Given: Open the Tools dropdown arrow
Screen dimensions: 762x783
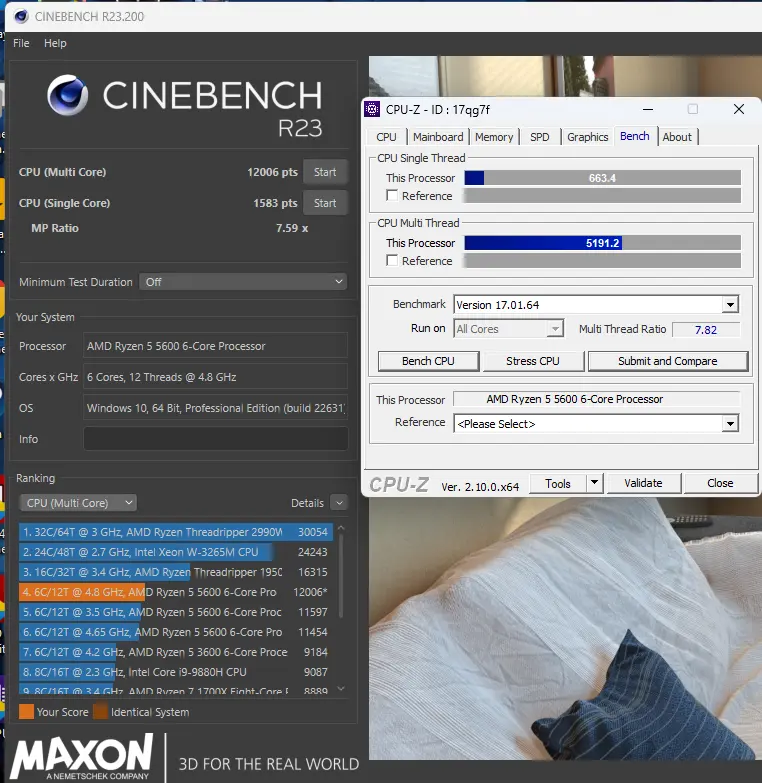Looking at the screenshot, I should 595,483.
